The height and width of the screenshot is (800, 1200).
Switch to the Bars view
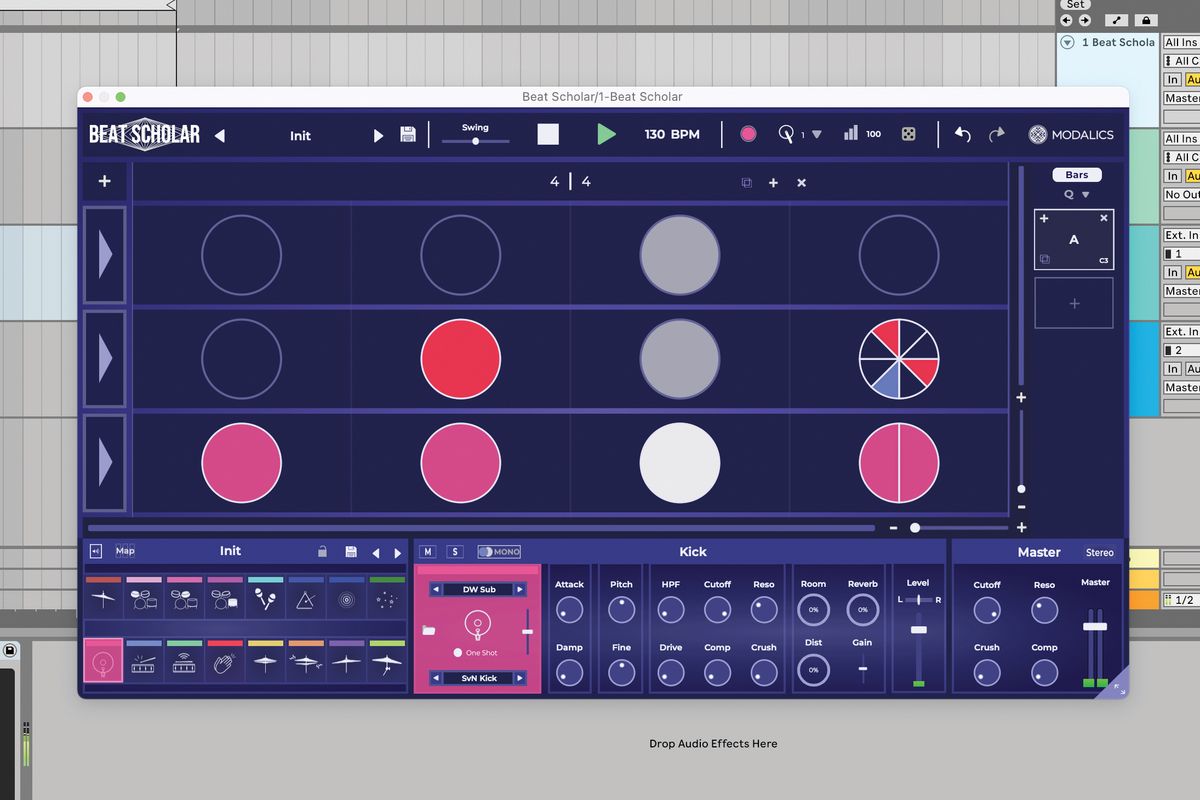(x=1076, y=174)
